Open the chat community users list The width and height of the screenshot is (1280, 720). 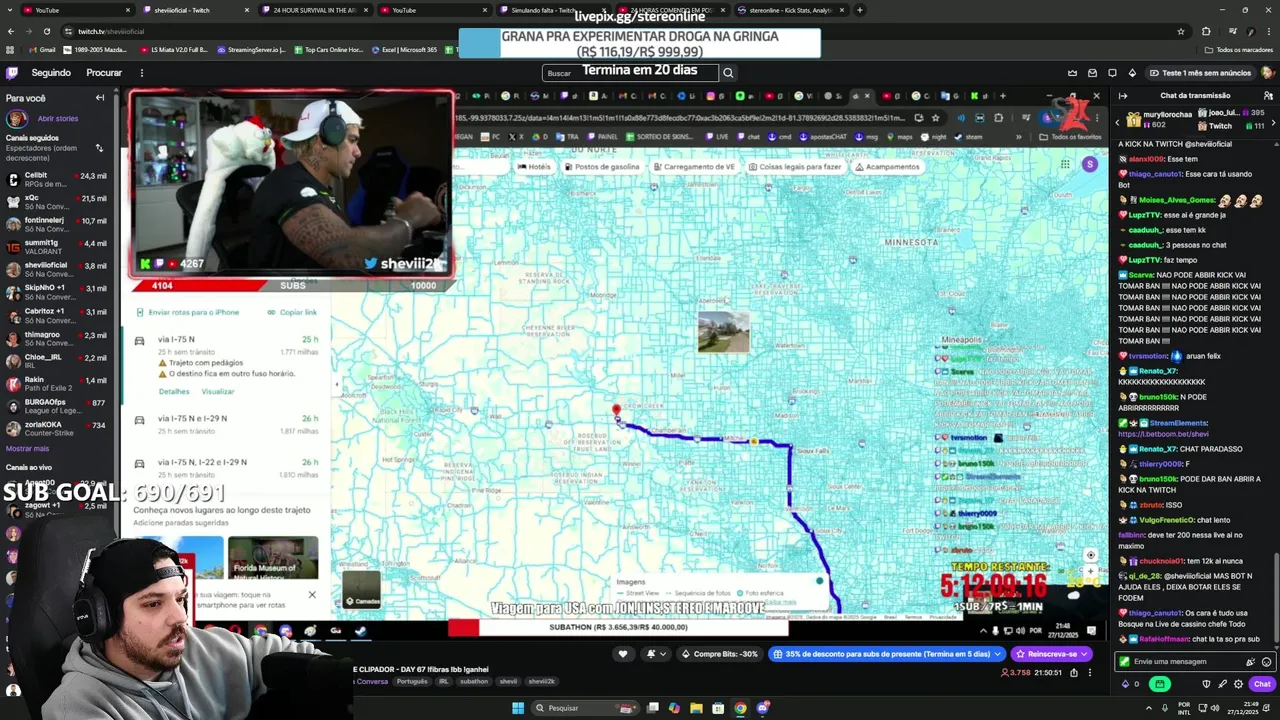click(x=1268, y=96)
